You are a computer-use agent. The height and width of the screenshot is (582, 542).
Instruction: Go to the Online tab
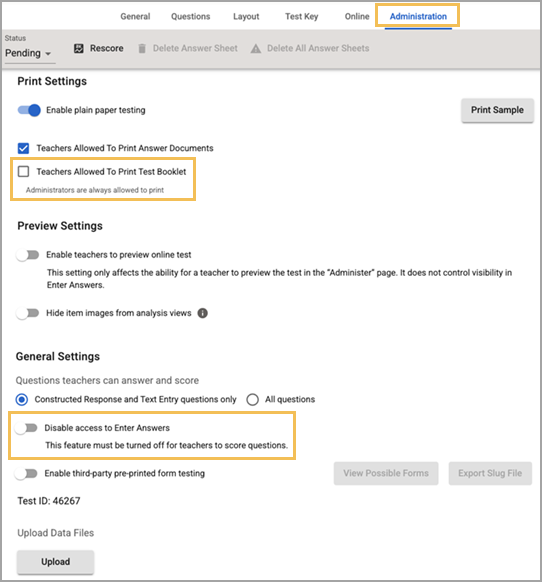pyautogui.click(x=357, y=16)
